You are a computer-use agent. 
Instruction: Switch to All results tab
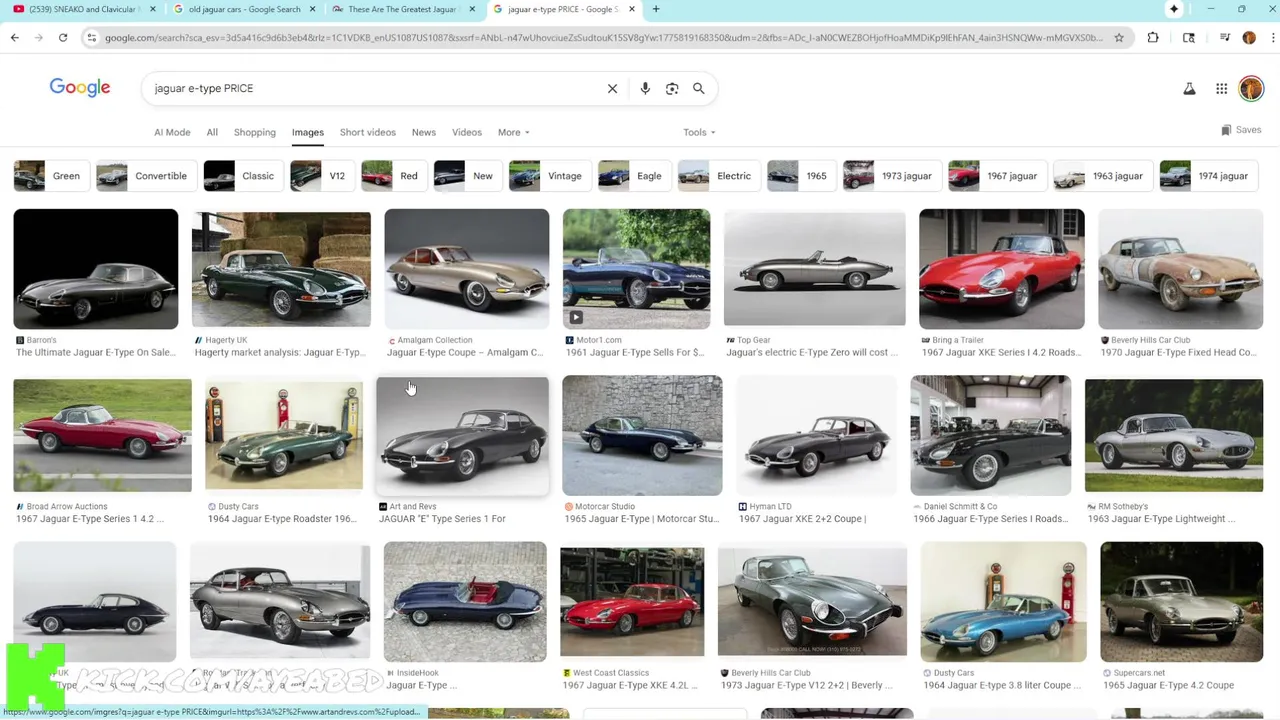(x=212, y=132)
